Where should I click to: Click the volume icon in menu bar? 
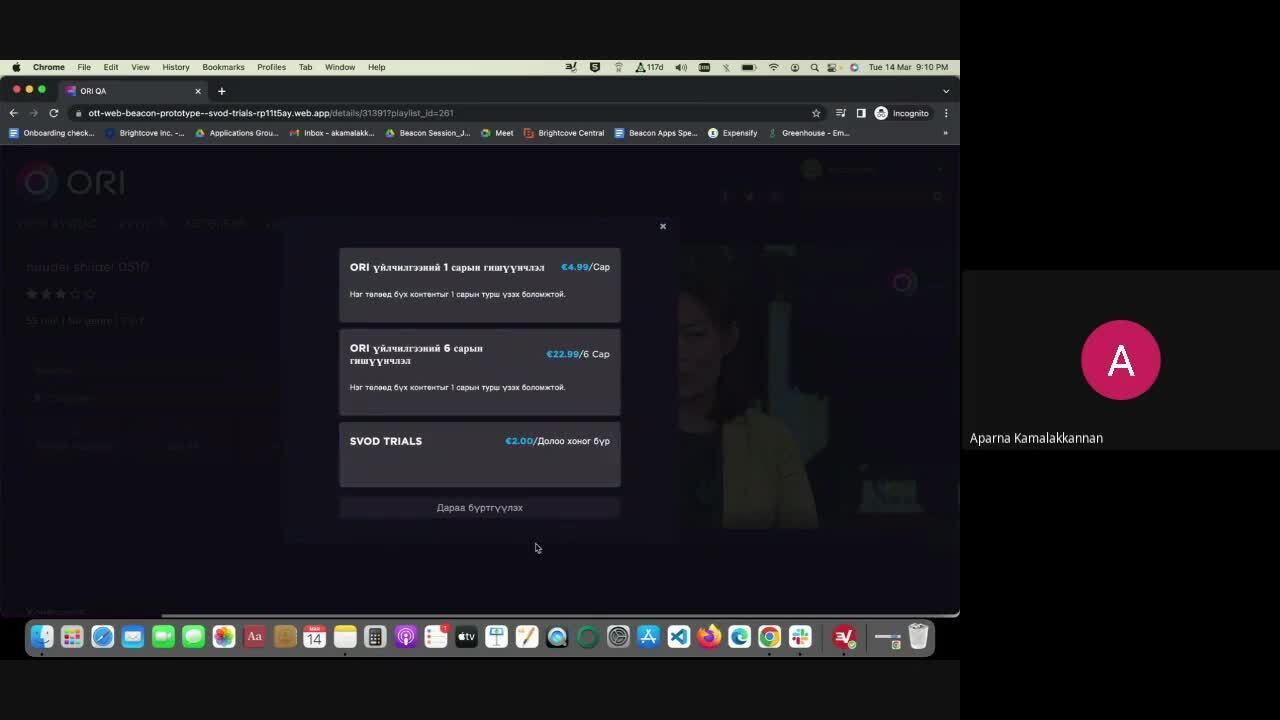pyautogui.click(x=681, y=67)
